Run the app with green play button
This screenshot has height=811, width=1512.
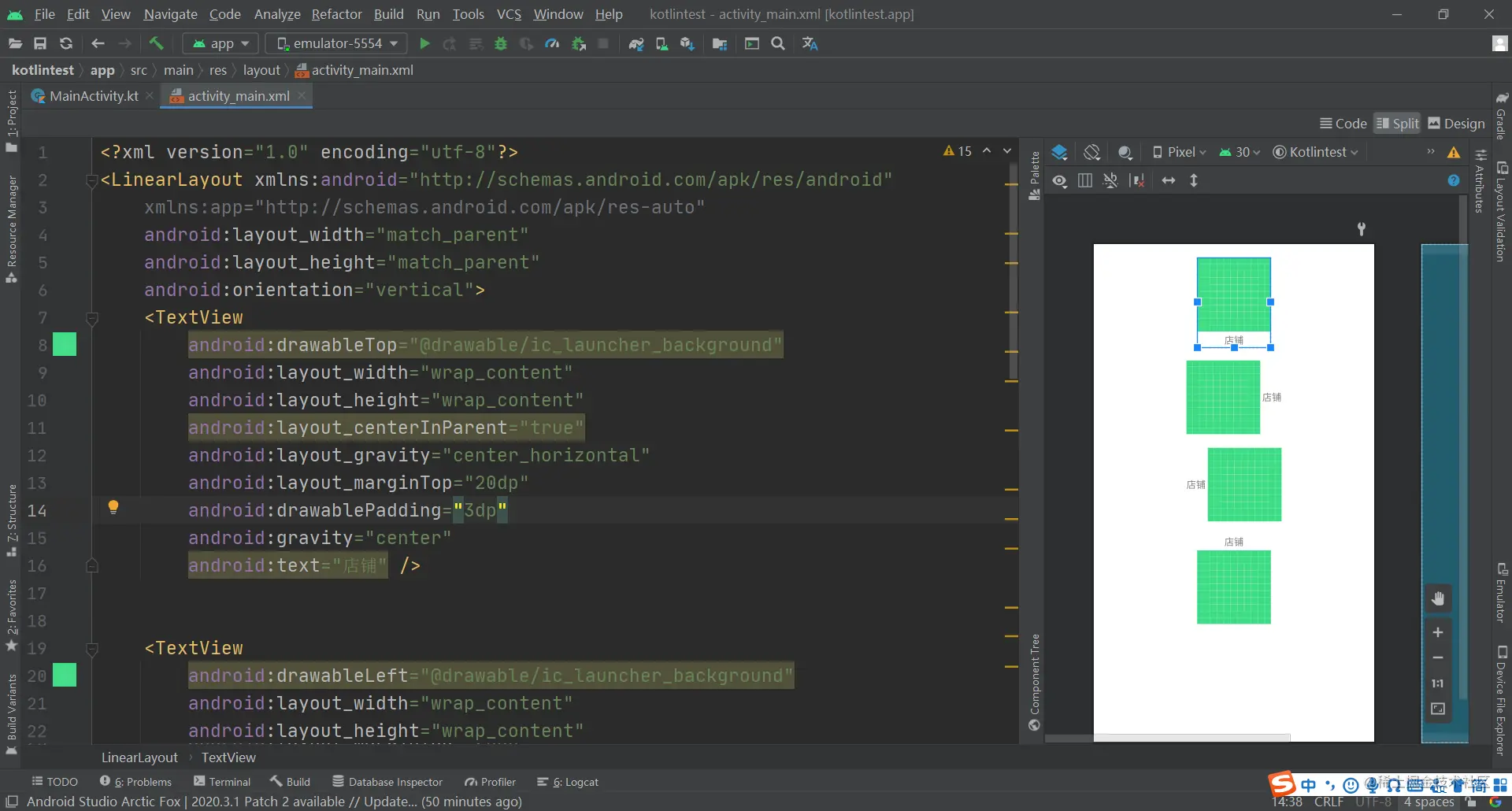pos(424,43)
